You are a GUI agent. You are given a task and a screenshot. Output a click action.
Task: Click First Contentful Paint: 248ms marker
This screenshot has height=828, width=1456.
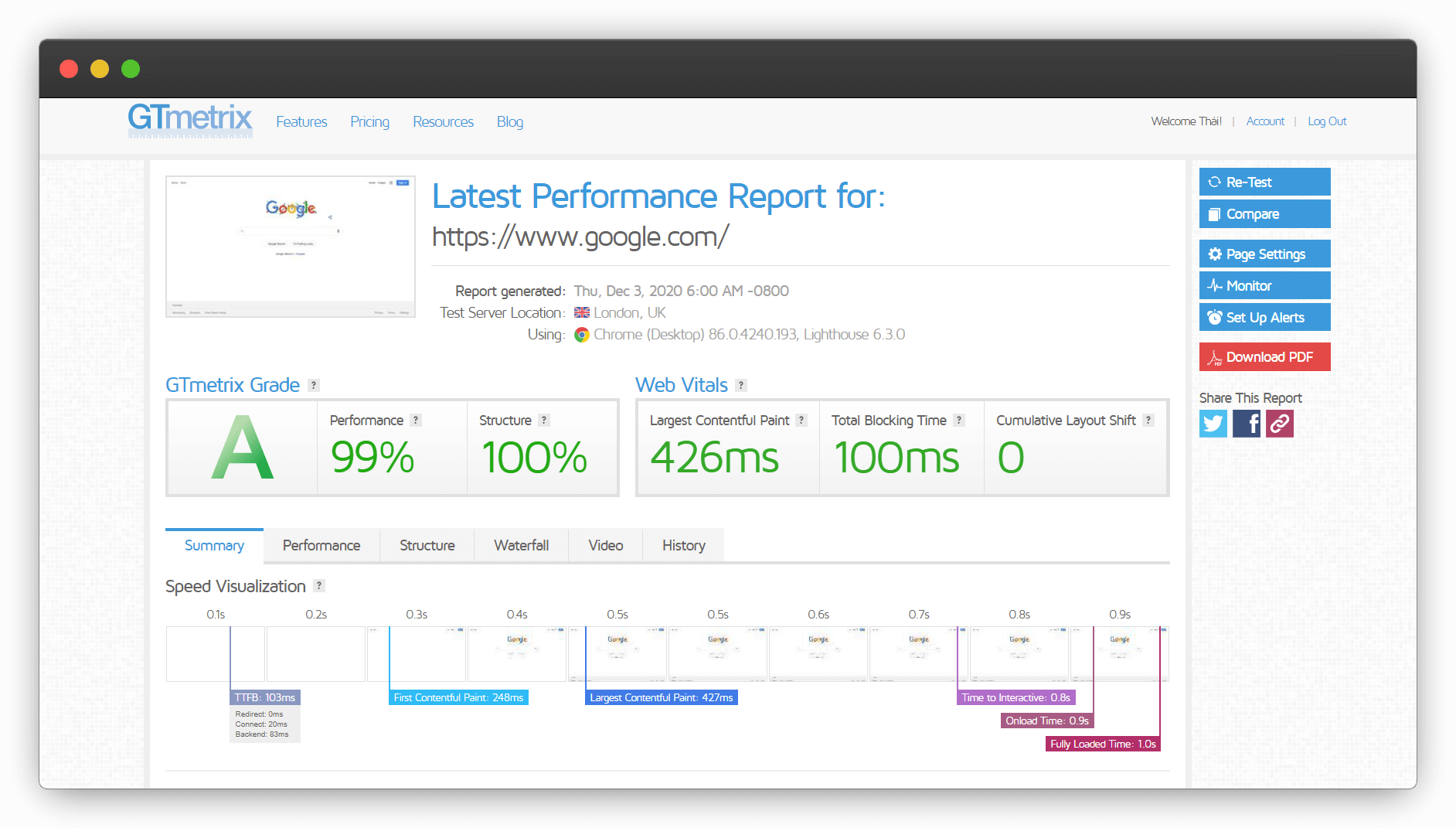tap(458, 697)
